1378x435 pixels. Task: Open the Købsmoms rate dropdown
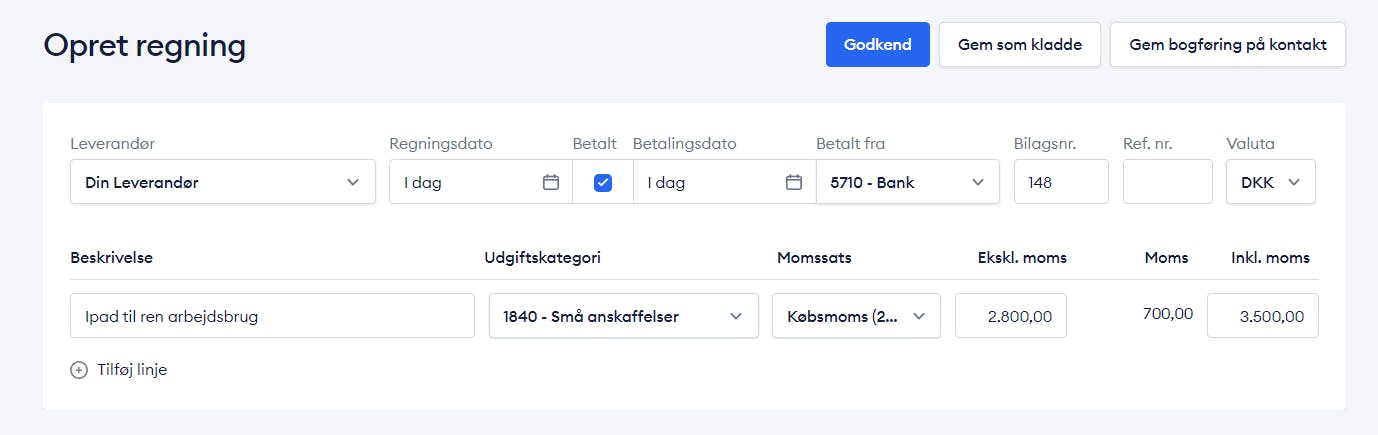pyautogui.click(x=857, y=316)
